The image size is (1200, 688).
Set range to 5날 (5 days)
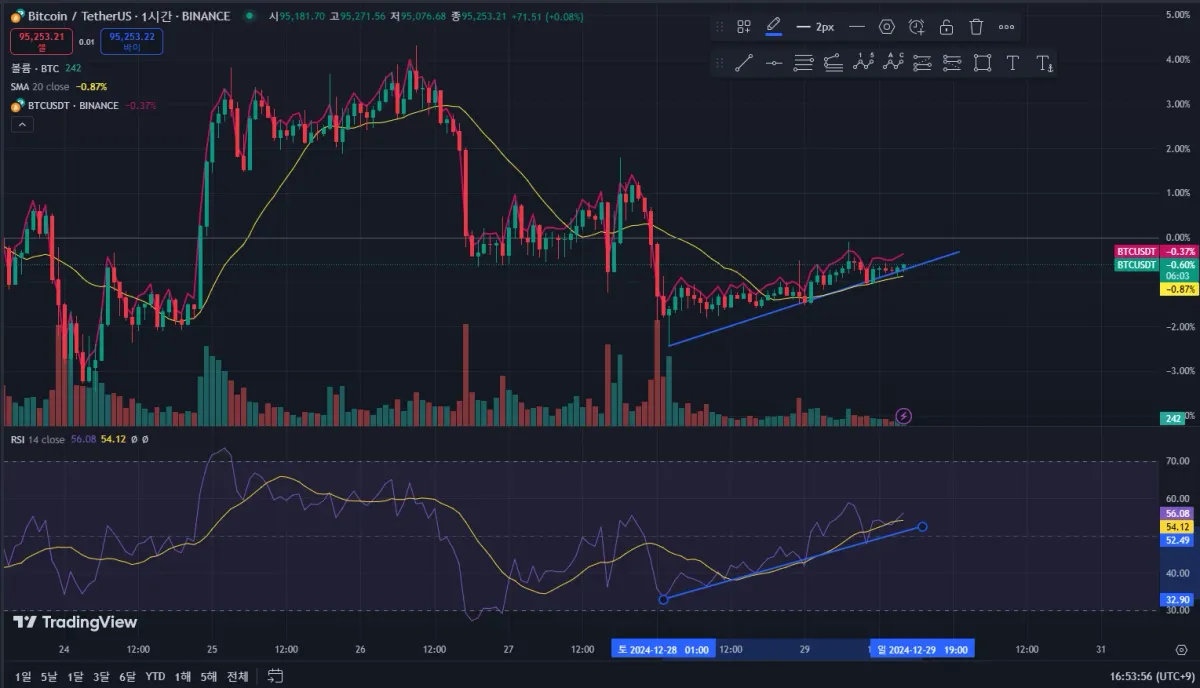pos(49,676)
